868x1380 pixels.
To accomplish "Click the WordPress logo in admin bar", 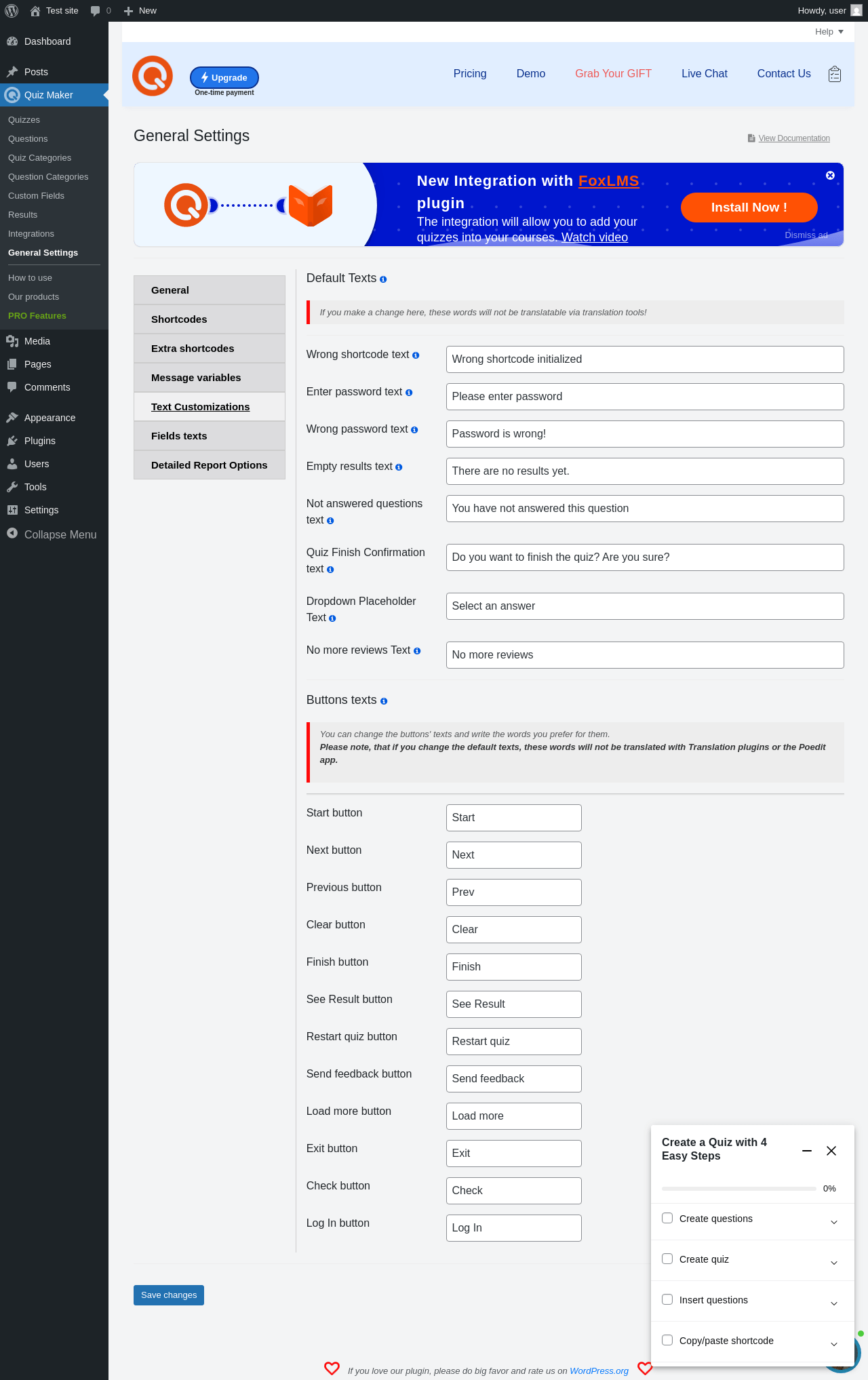I will point(12,11).
